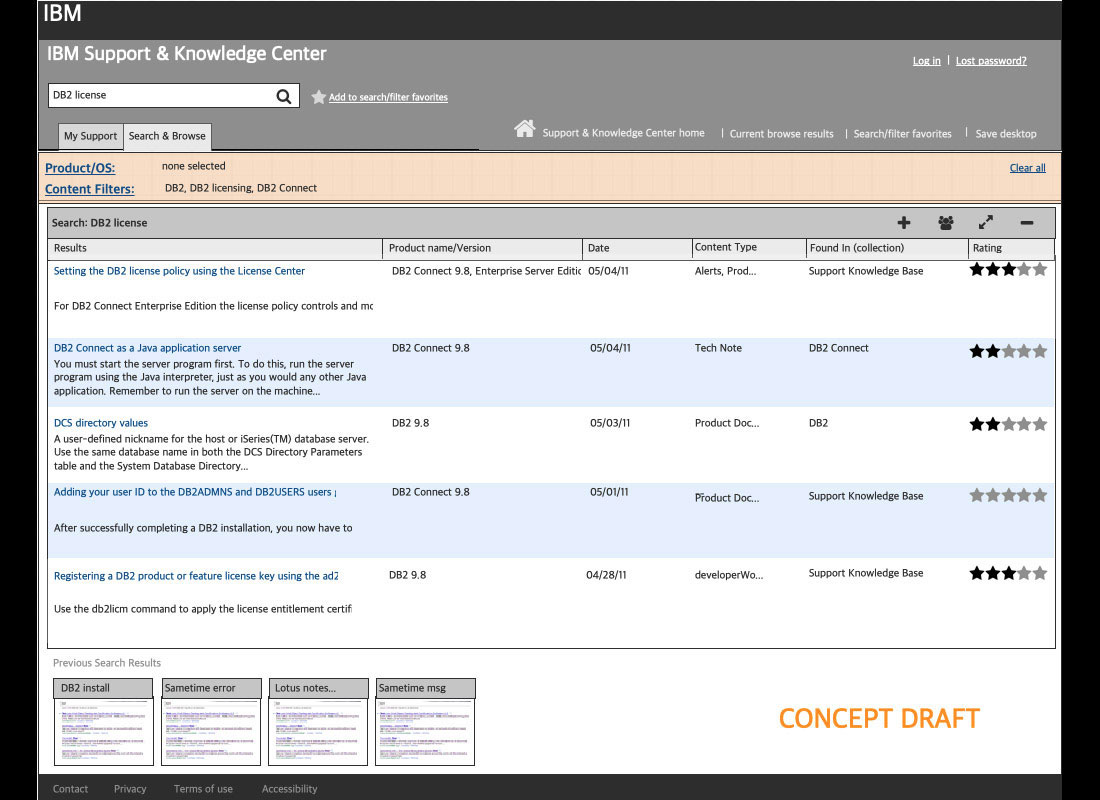
Task: Click the home icon in navigation
Action: 524,129
